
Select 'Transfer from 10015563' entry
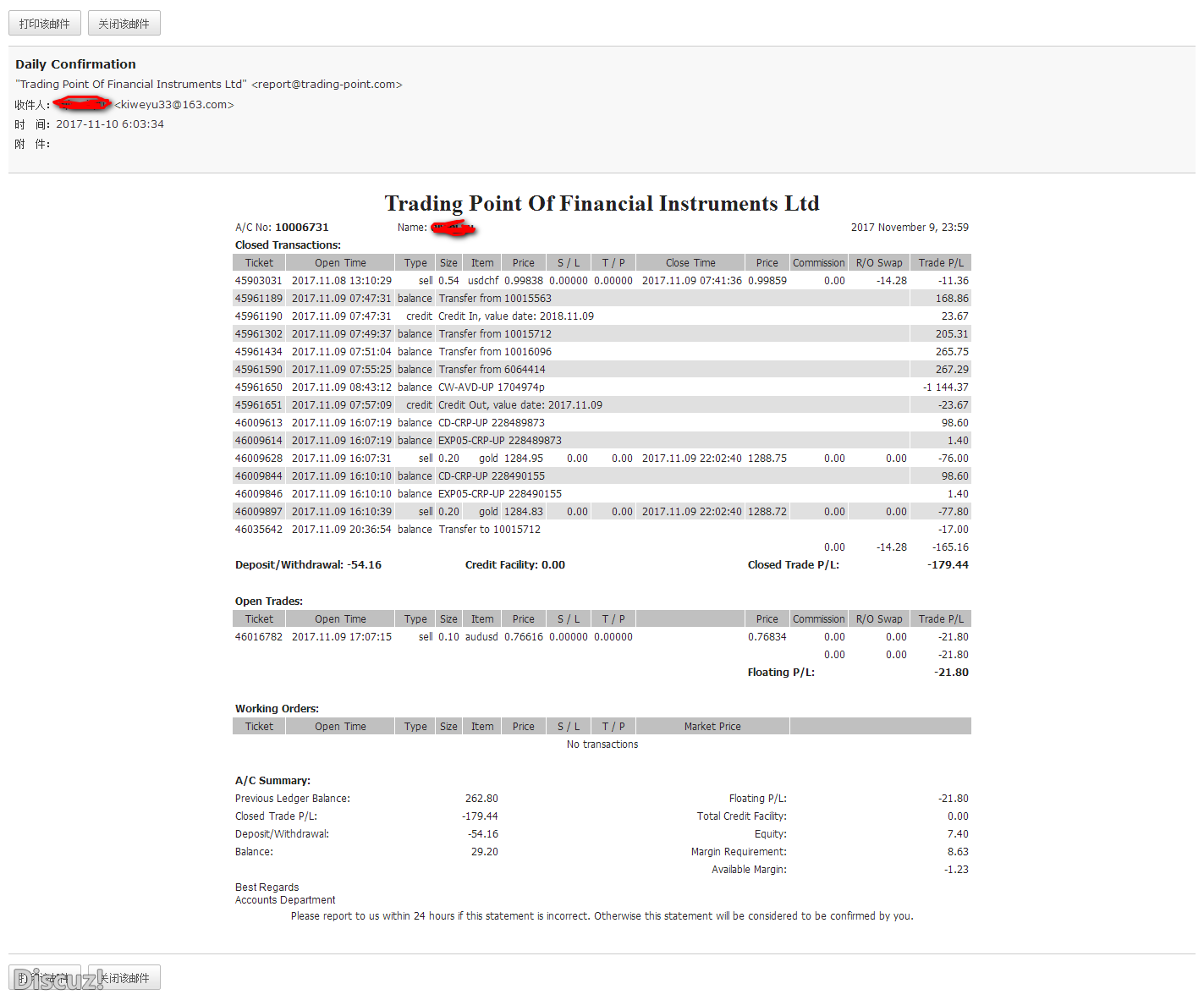tap(495, 299)
